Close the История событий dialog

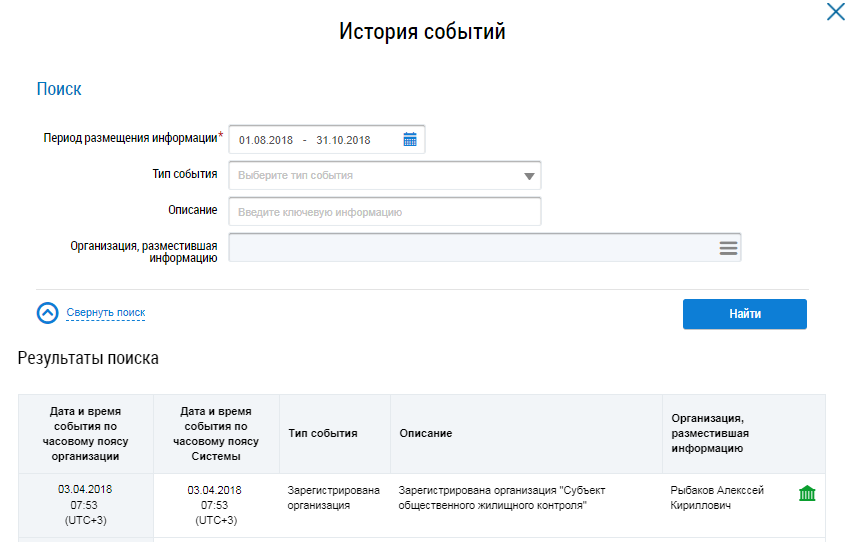pyautogui.click(x=835, y=13)
